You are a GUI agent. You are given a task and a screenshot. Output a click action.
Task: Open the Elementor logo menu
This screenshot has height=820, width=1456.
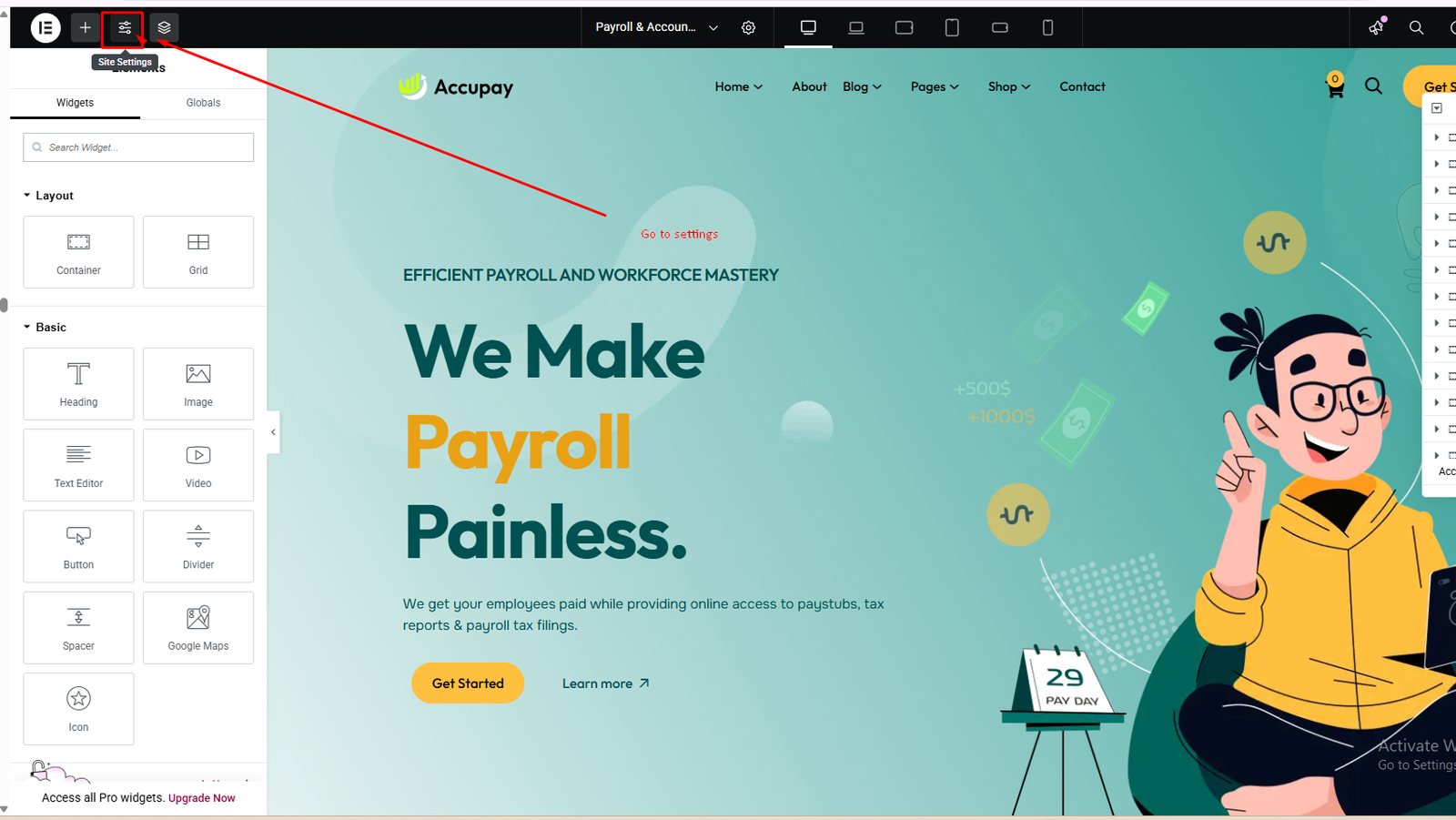pyautogui.click(x=45, y=27)
